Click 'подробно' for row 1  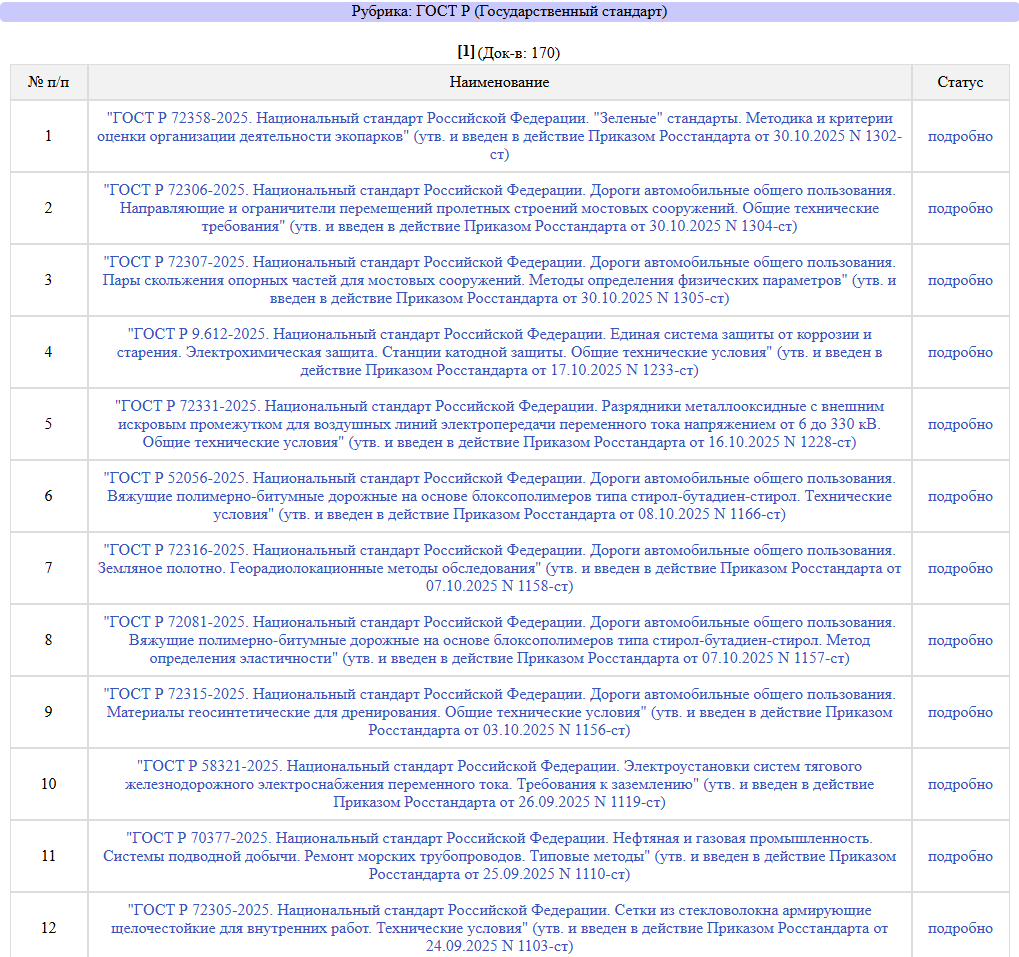coord(960,136)
